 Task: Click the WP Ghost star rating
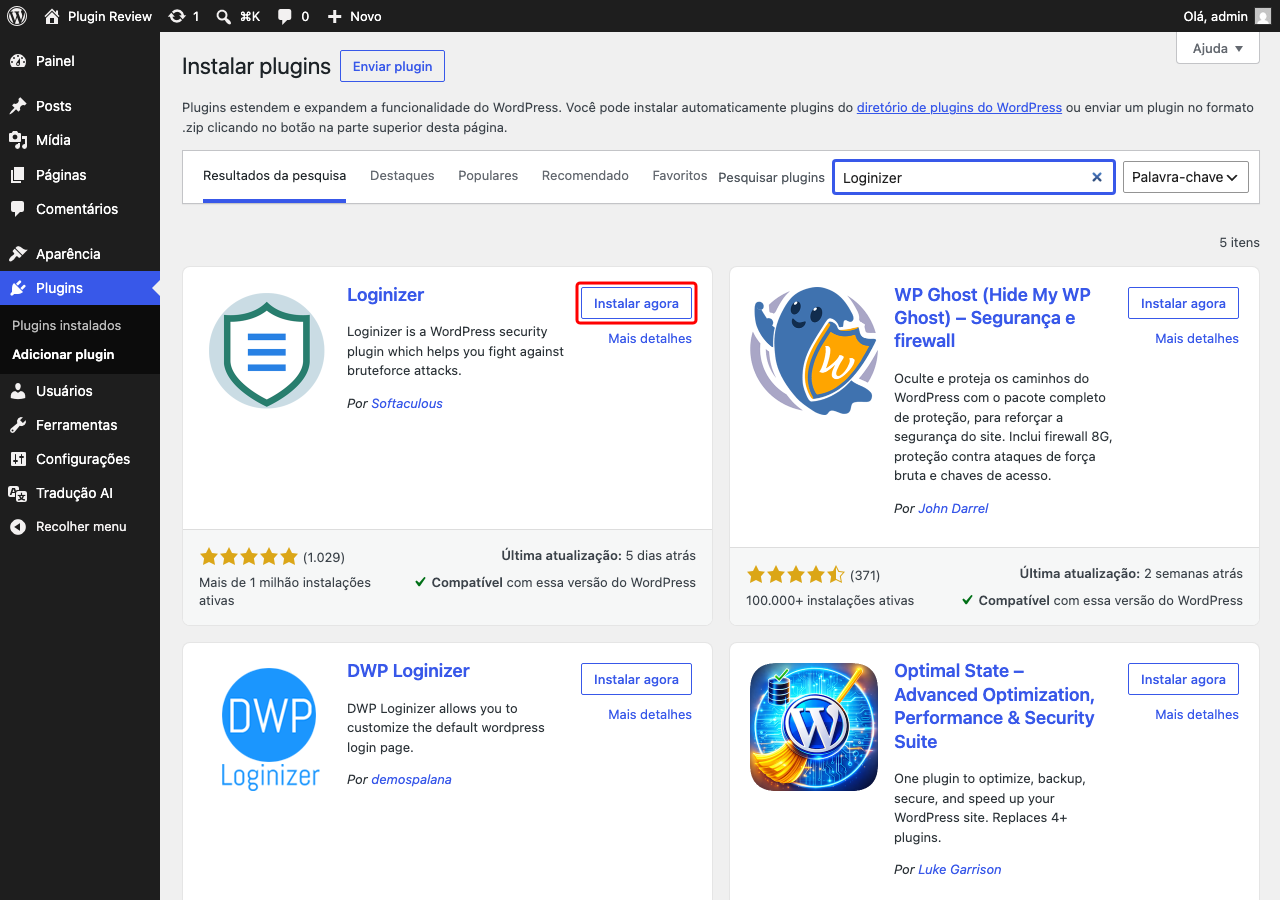[x=796, y=575]
